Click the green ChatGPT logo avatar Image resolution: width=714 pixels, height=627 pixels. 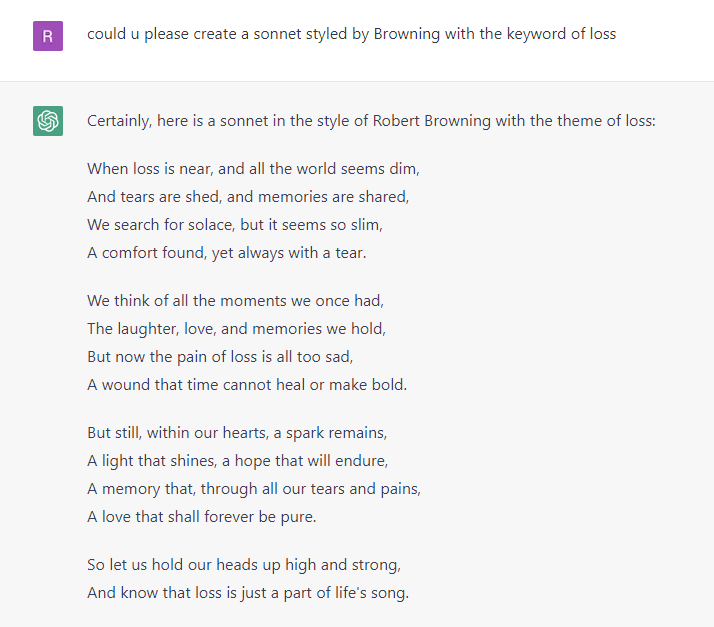point(48,121)
